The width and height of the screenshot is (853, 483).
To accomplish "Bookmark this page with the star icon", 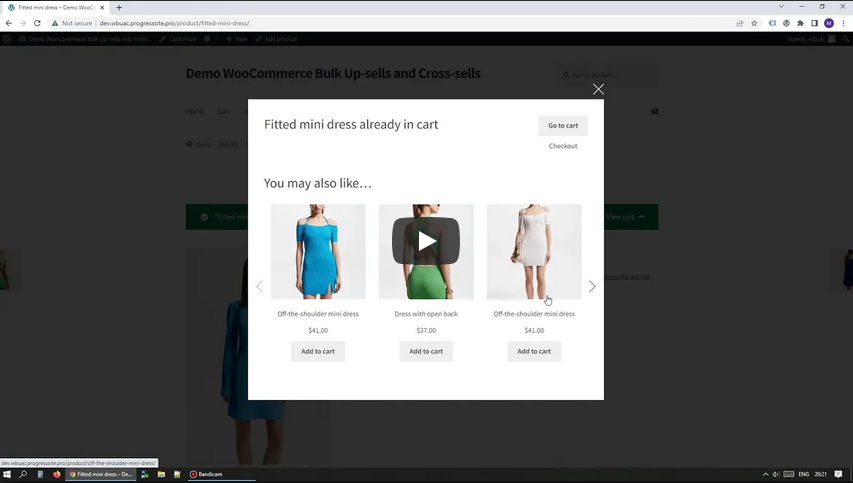I will tap(754, 23).
